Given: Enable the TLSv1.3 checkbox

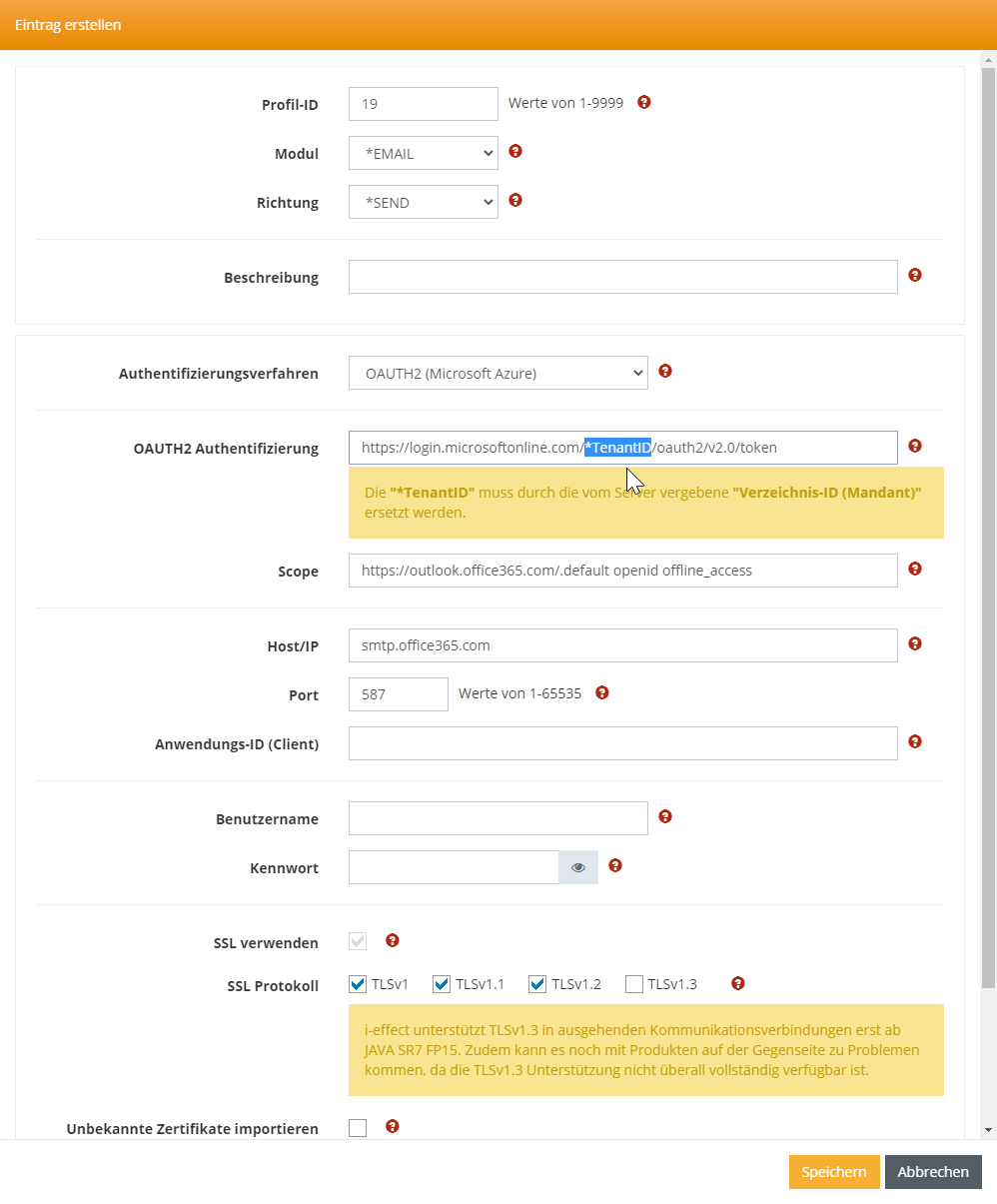Looking at the screenshot, I should coord(634,984).
